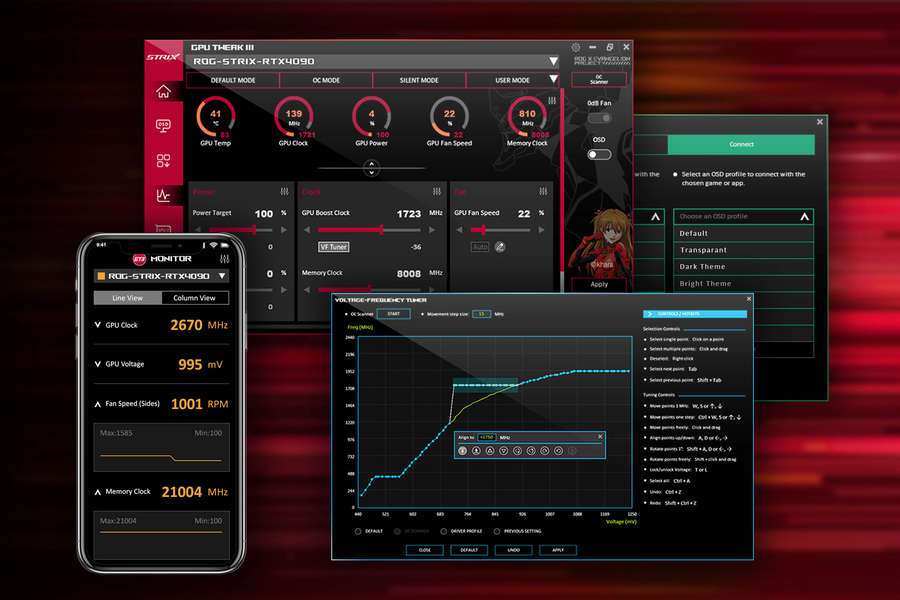Switch phone monitor to Line View

pyautogui.click(x=127, y=298)
